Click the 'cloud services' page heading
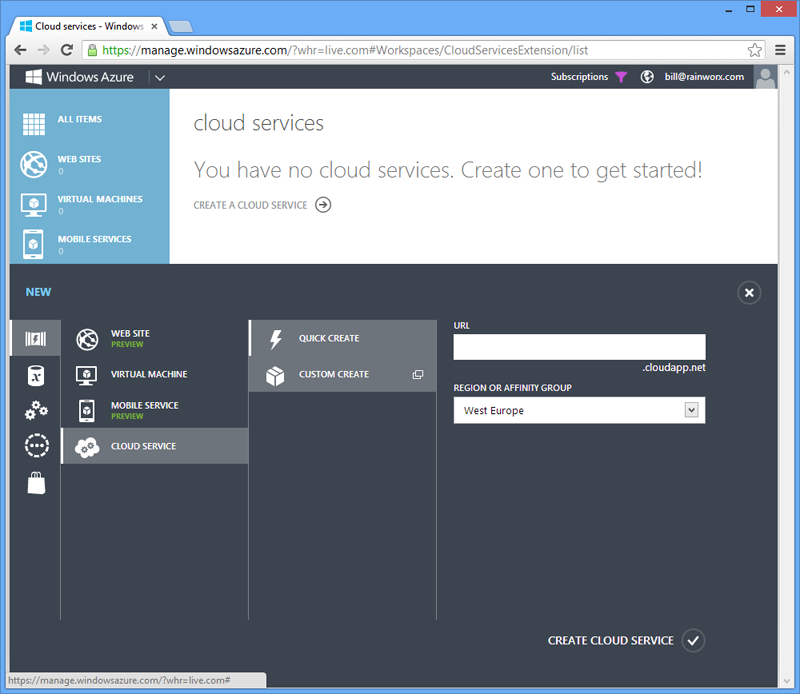 coord(258,123)
